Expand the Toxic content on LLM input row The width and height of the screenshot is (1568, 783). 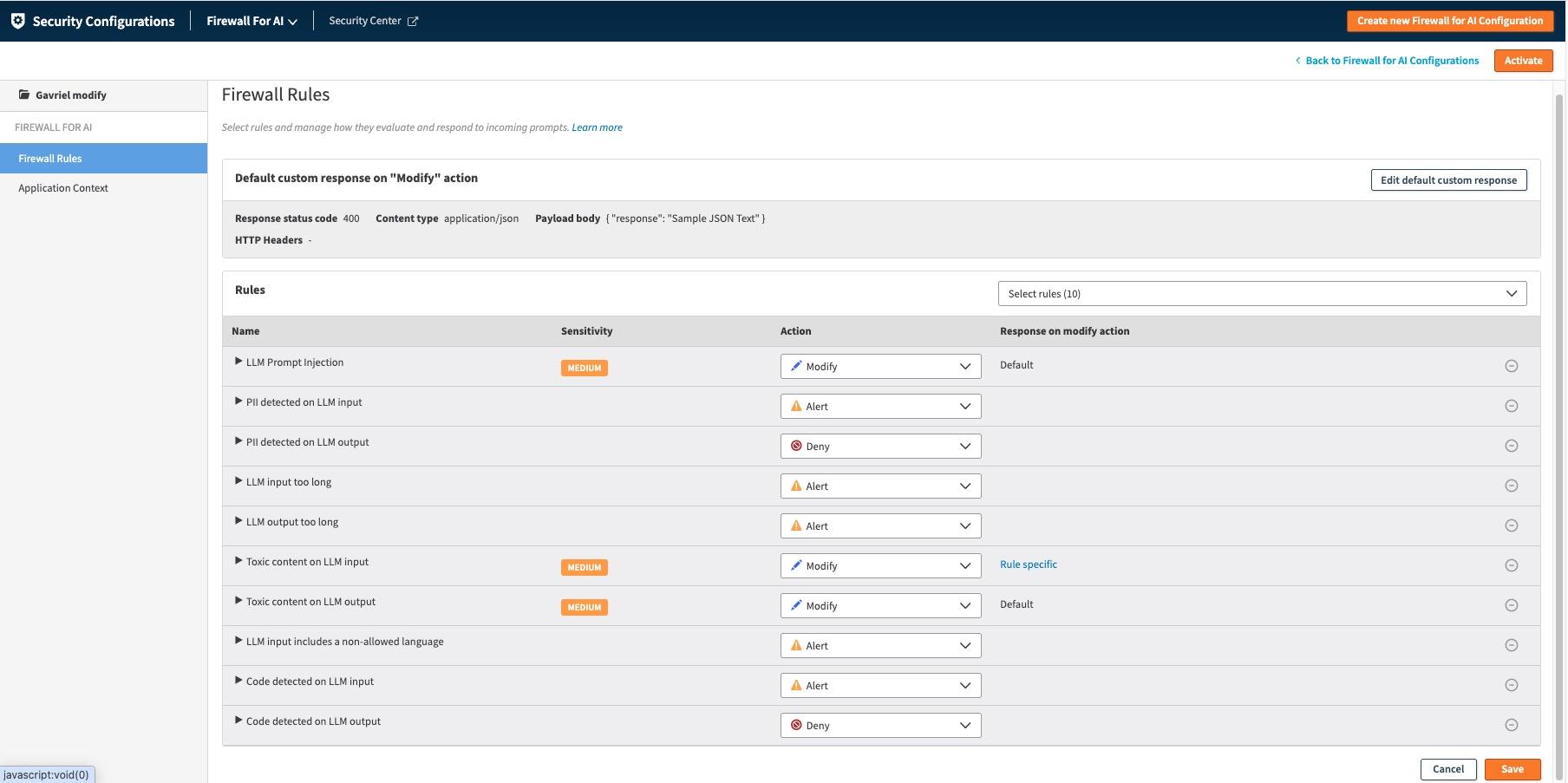pyautogui.click(x=238, y=561)
